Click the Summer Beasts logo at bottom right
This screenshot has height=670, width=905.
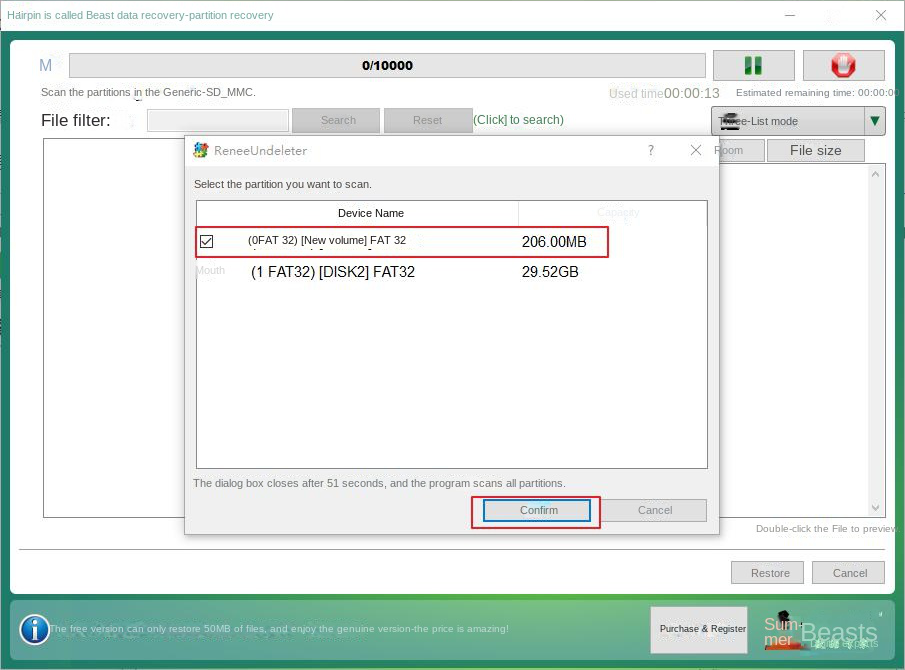820,630
